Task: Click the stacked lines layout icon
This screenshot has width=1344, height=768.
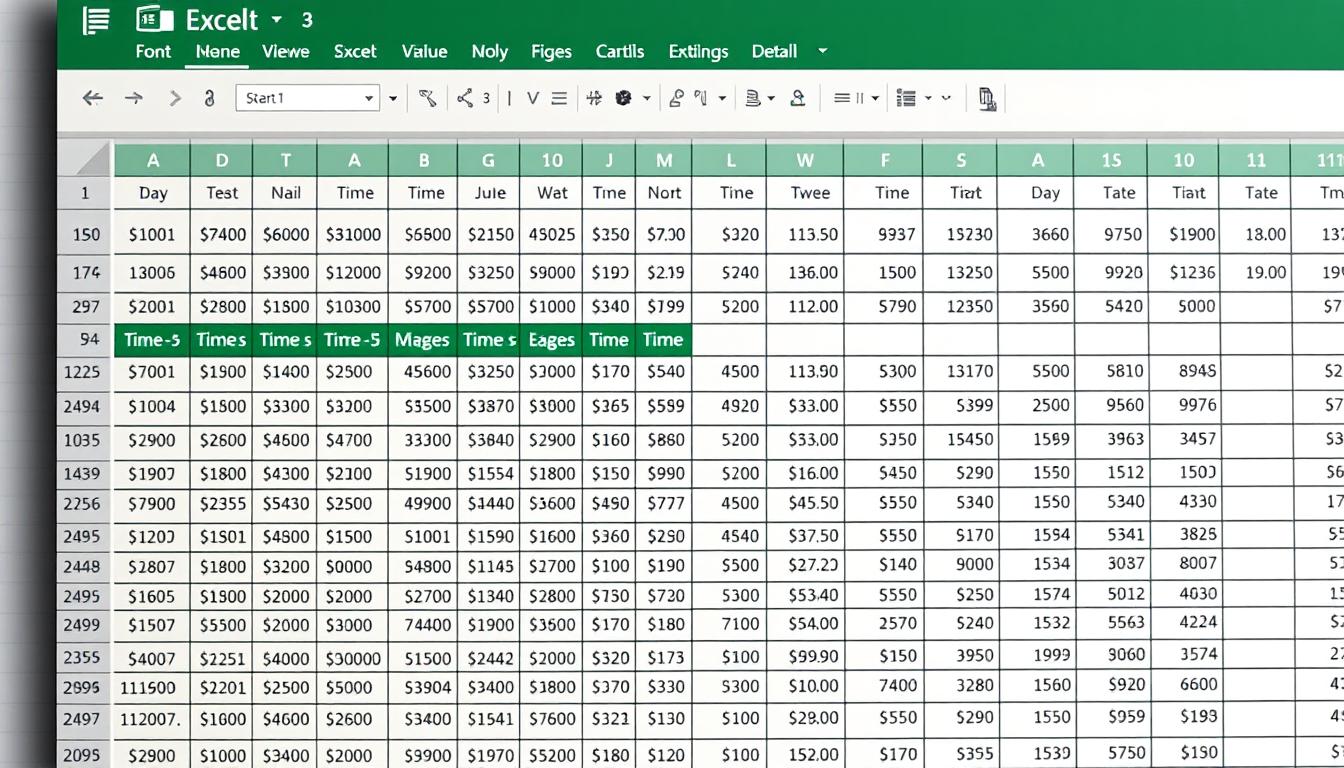Action: (753, 98)
